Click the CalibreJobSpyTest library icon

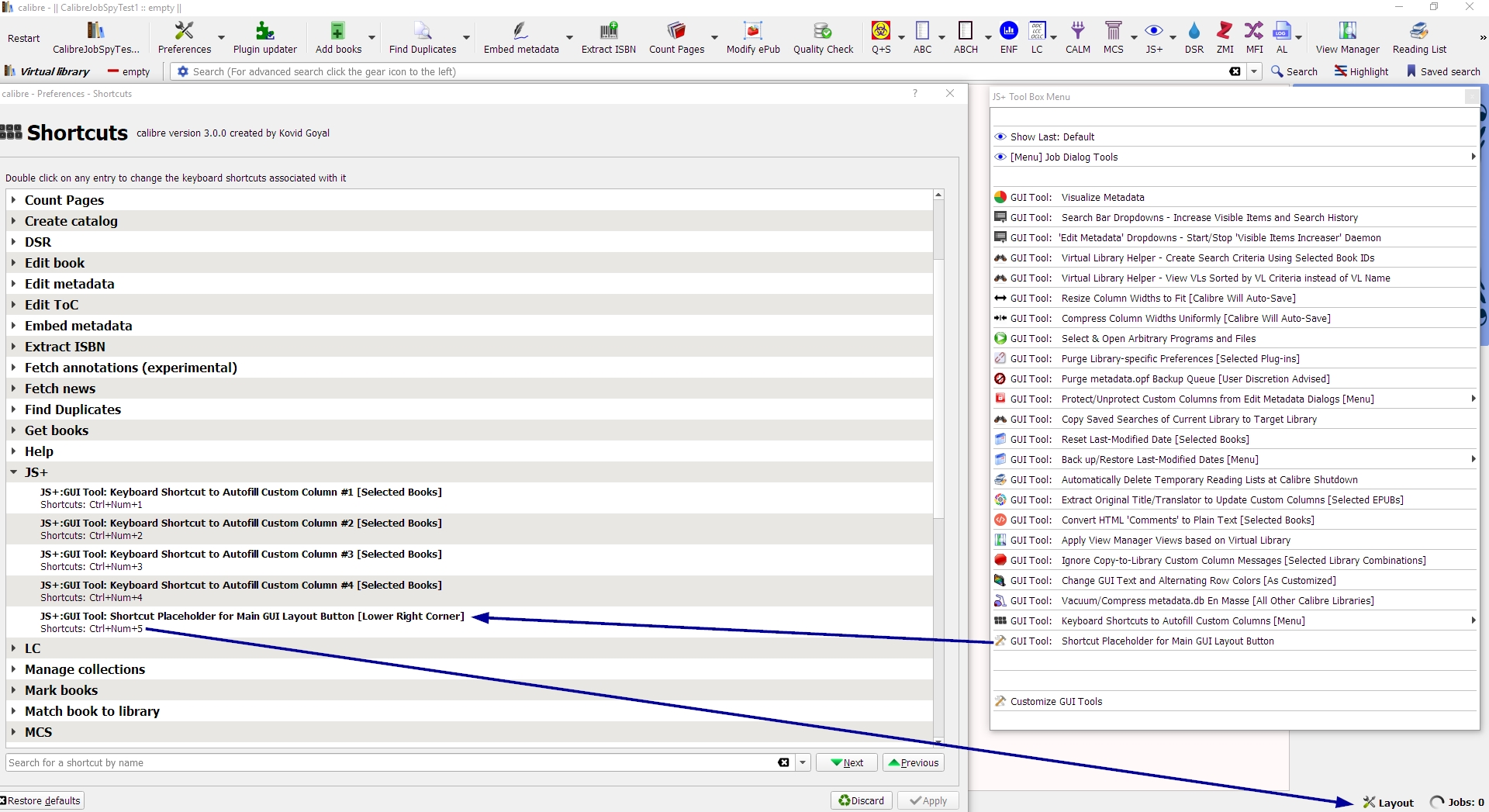click(x=96, y=37)
